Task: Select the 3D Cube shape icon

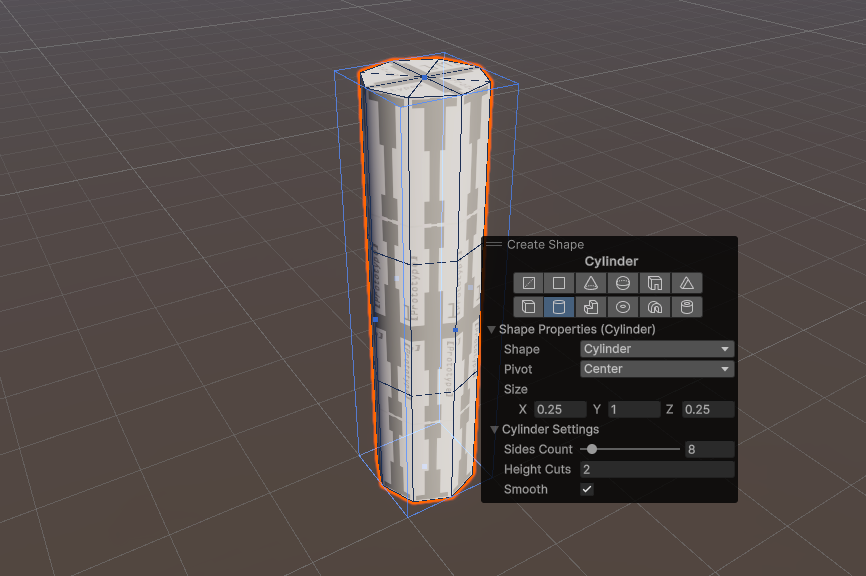Action: coord(529,307)
